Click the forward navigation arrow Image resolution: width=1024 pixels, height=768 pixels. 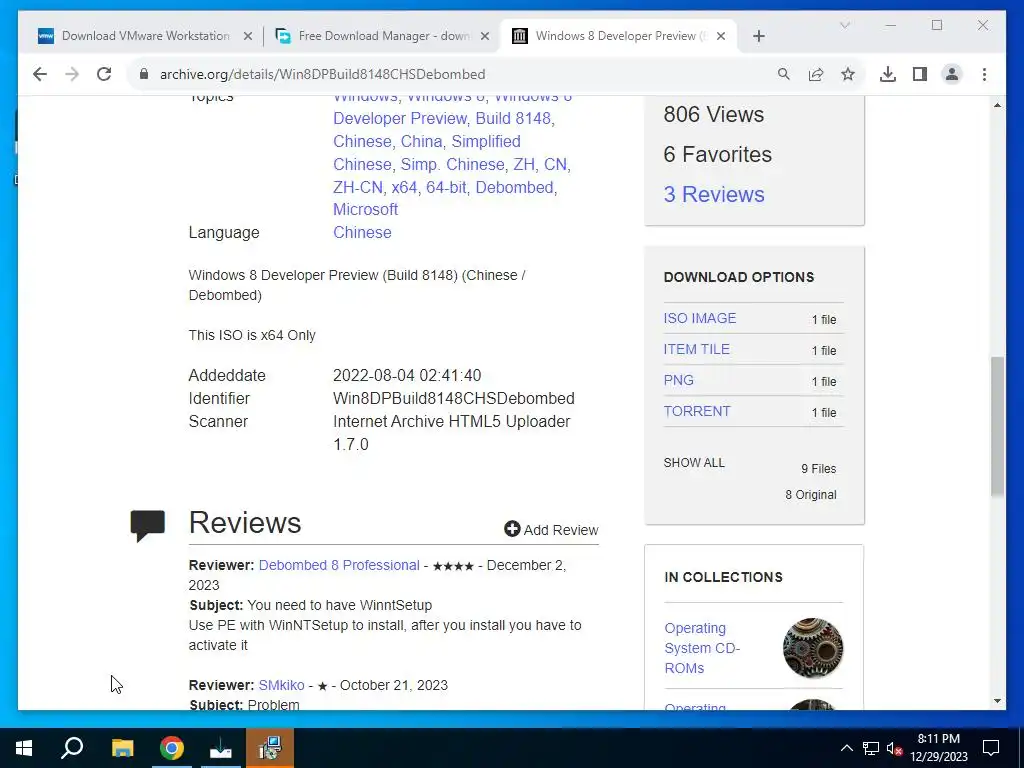pos(72,74)
